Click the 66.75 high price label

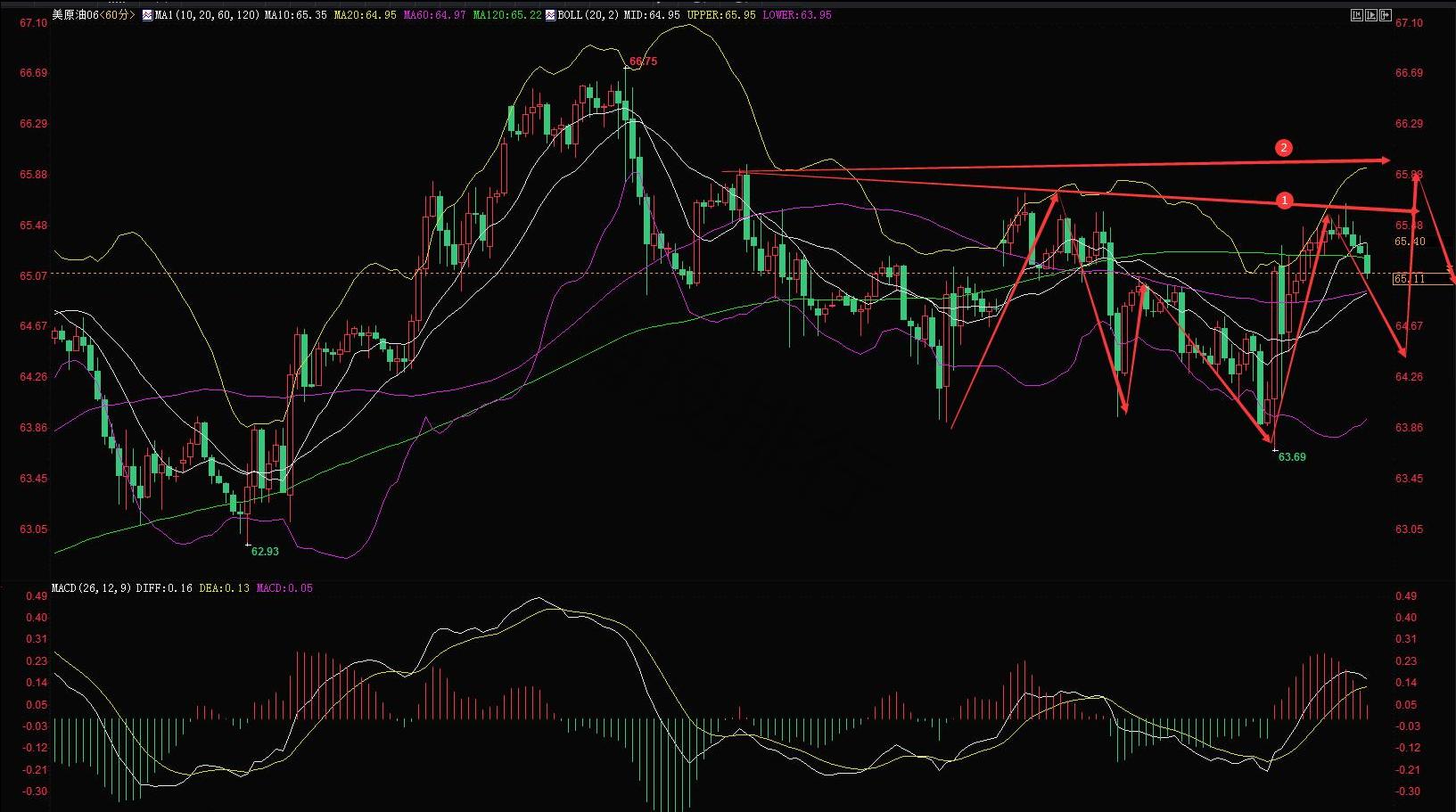click(x=643, y=62)
